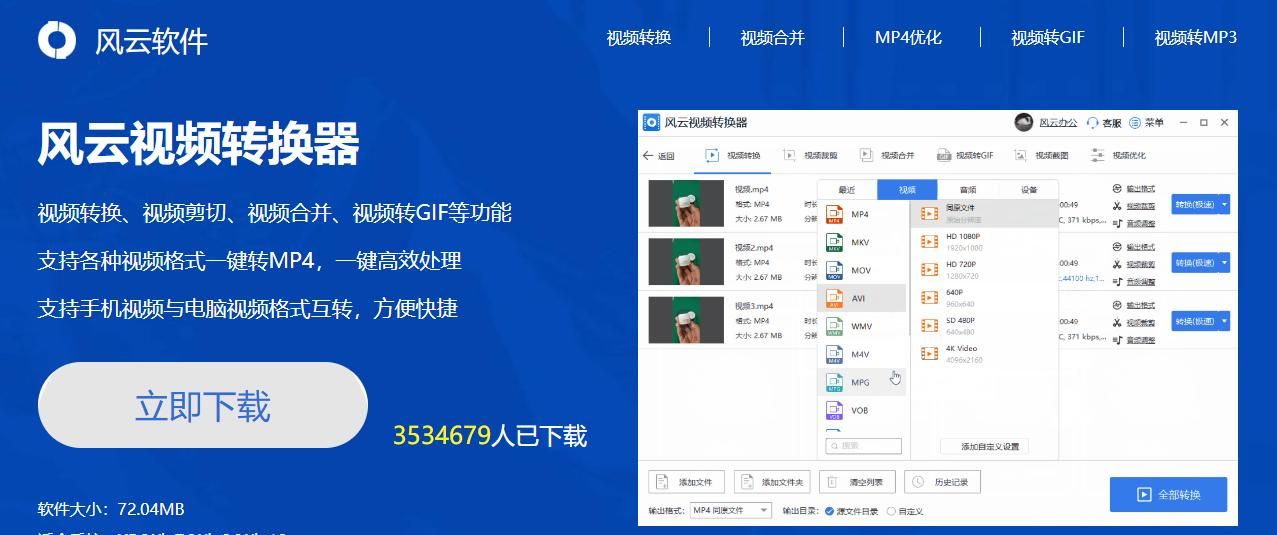Click the 清空列表 button
The image size is (1277, 535).
click(857, 482)
